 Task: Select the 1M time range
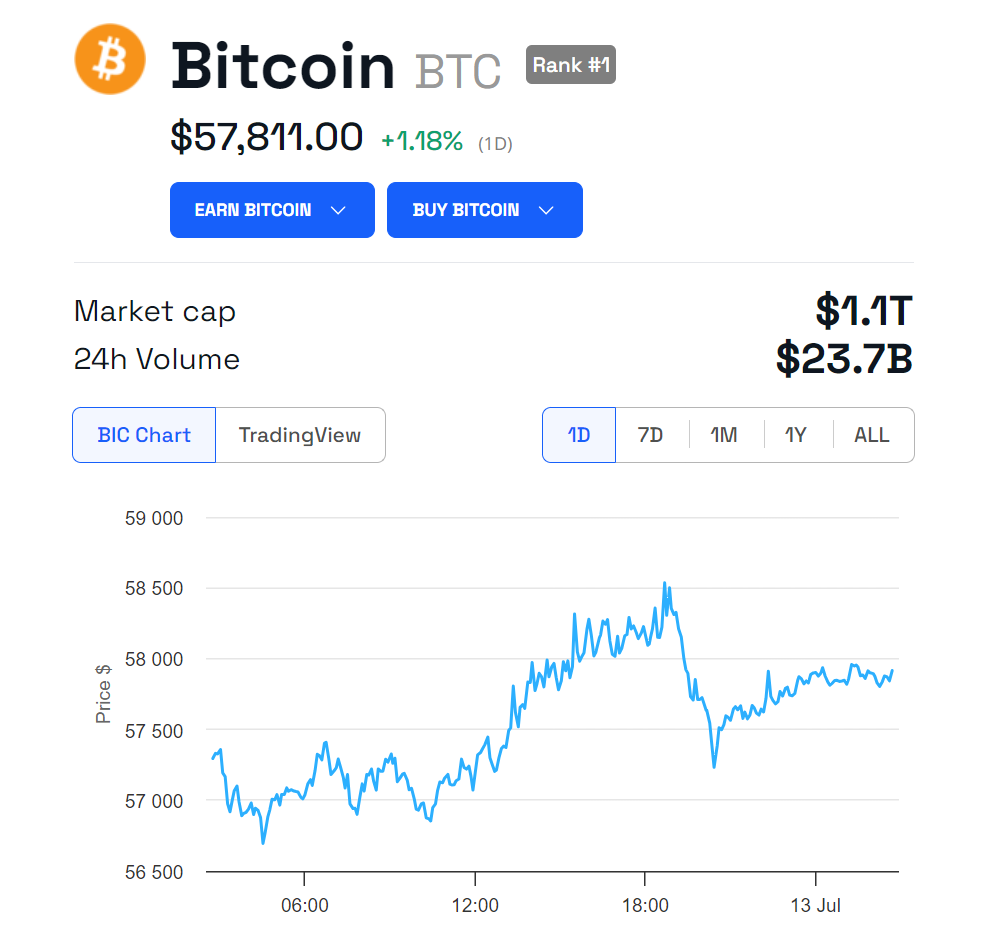click(x=725, y=435)
